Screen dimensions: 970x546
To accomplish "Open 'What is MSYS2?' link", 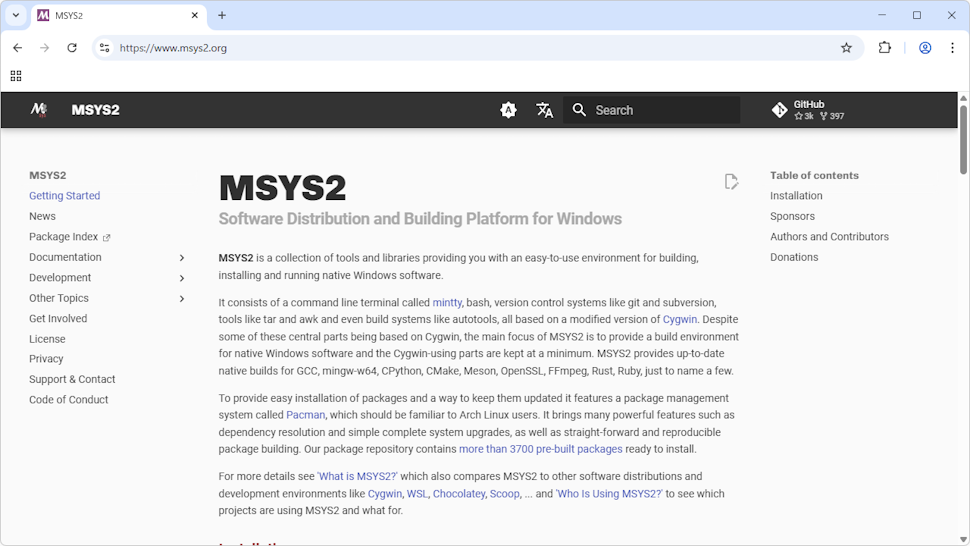I will [357, 476].
